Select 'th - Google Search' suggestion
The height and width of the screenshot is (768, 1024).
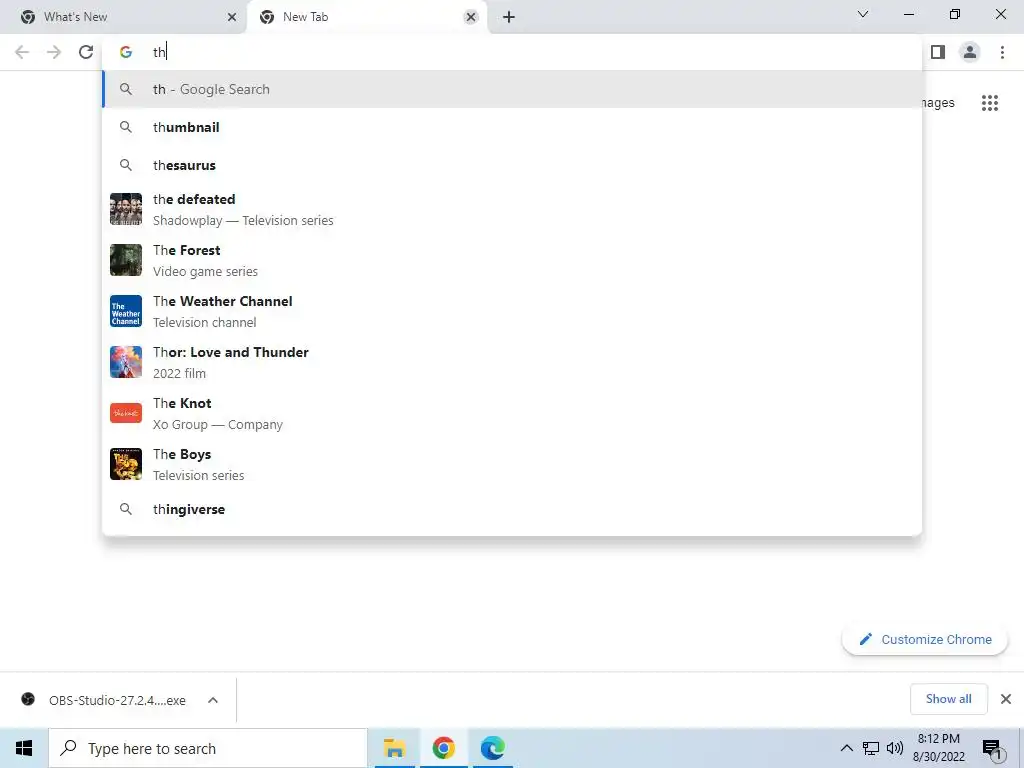[x=512, y=89]
